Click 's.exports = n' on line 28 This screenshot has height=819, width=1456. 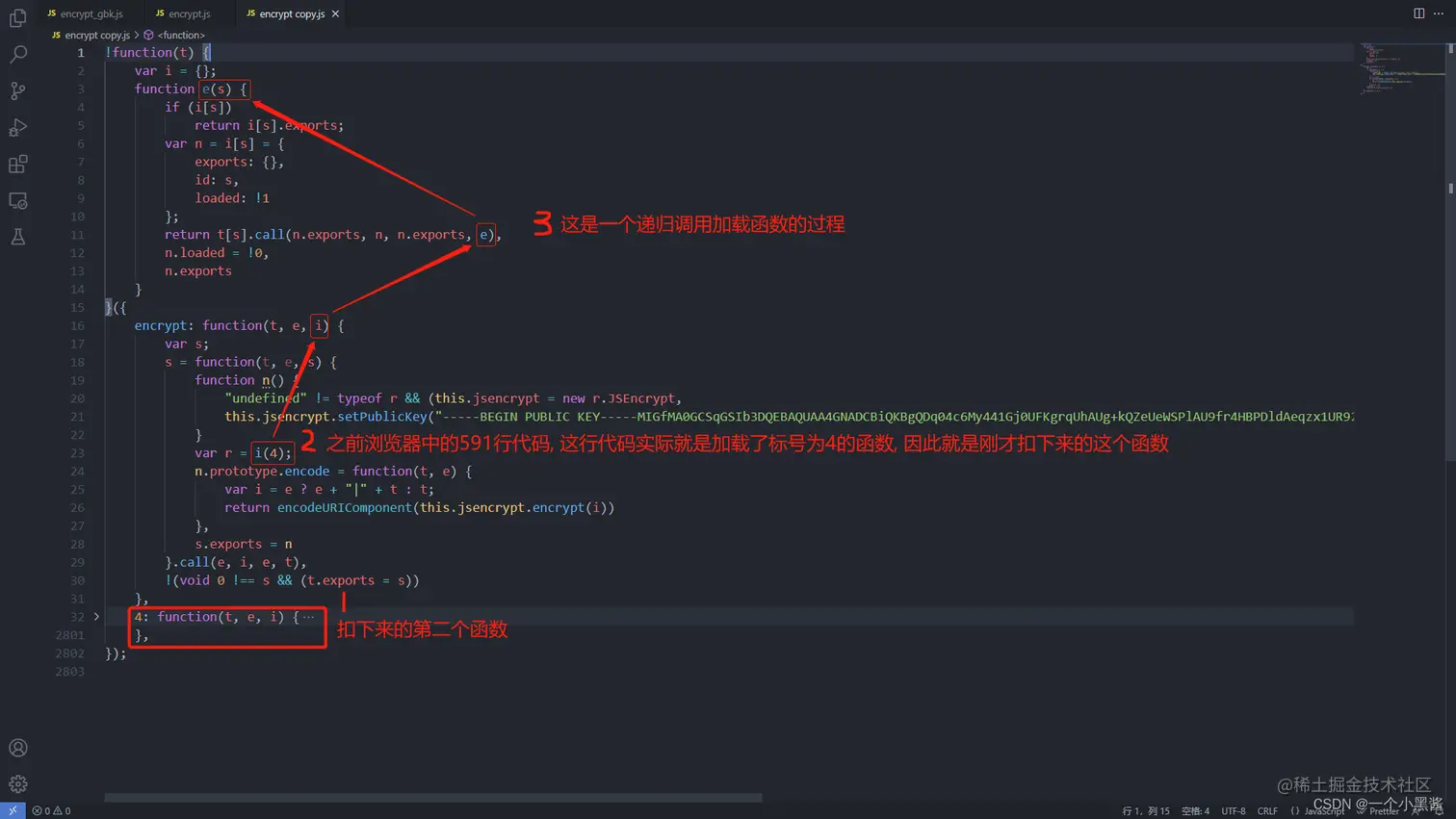tap(244, 544)
